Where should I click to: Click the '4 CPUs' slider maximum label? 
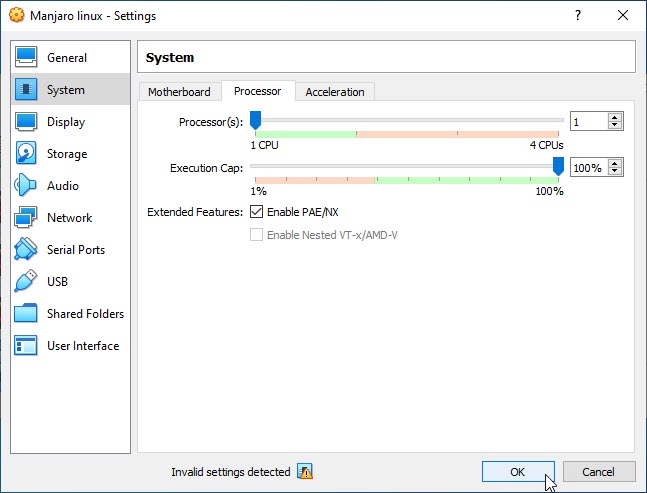[546, 145]
